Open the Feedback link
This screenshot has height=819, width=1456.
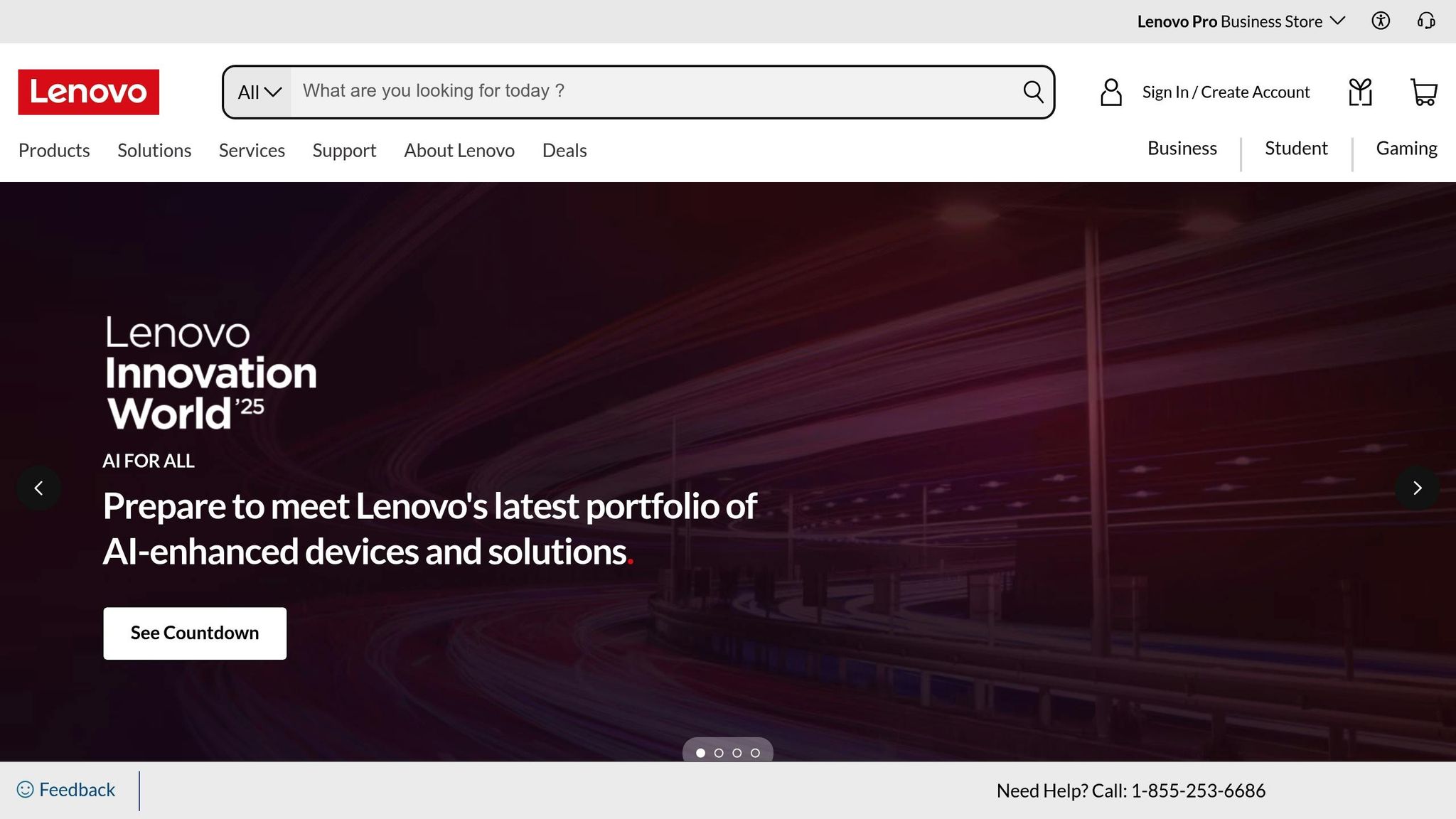pyautogui.click(x=77, y=790)
